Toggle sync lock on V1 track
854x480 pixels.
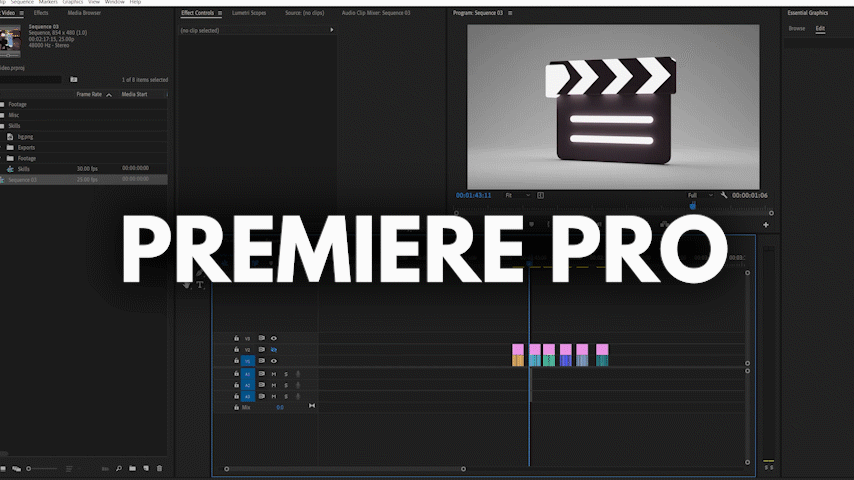261,361
